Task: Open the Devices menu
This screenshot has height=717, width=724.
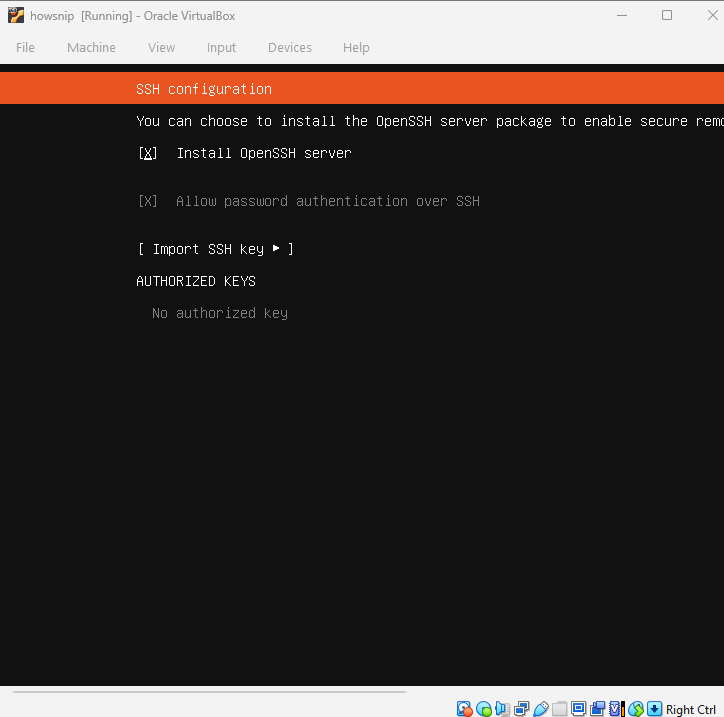Action: click(290, 48)
